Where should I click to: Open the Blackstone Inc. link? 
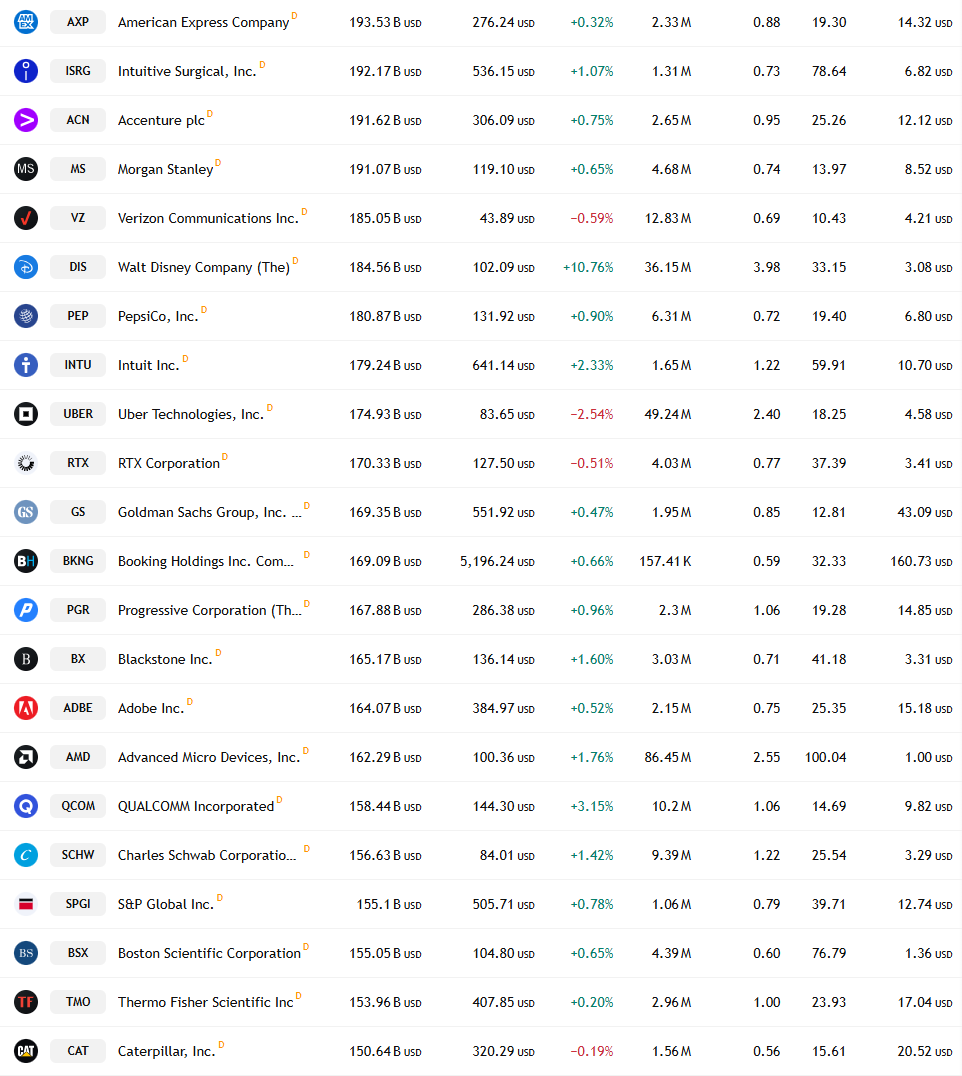pos(165,659)
